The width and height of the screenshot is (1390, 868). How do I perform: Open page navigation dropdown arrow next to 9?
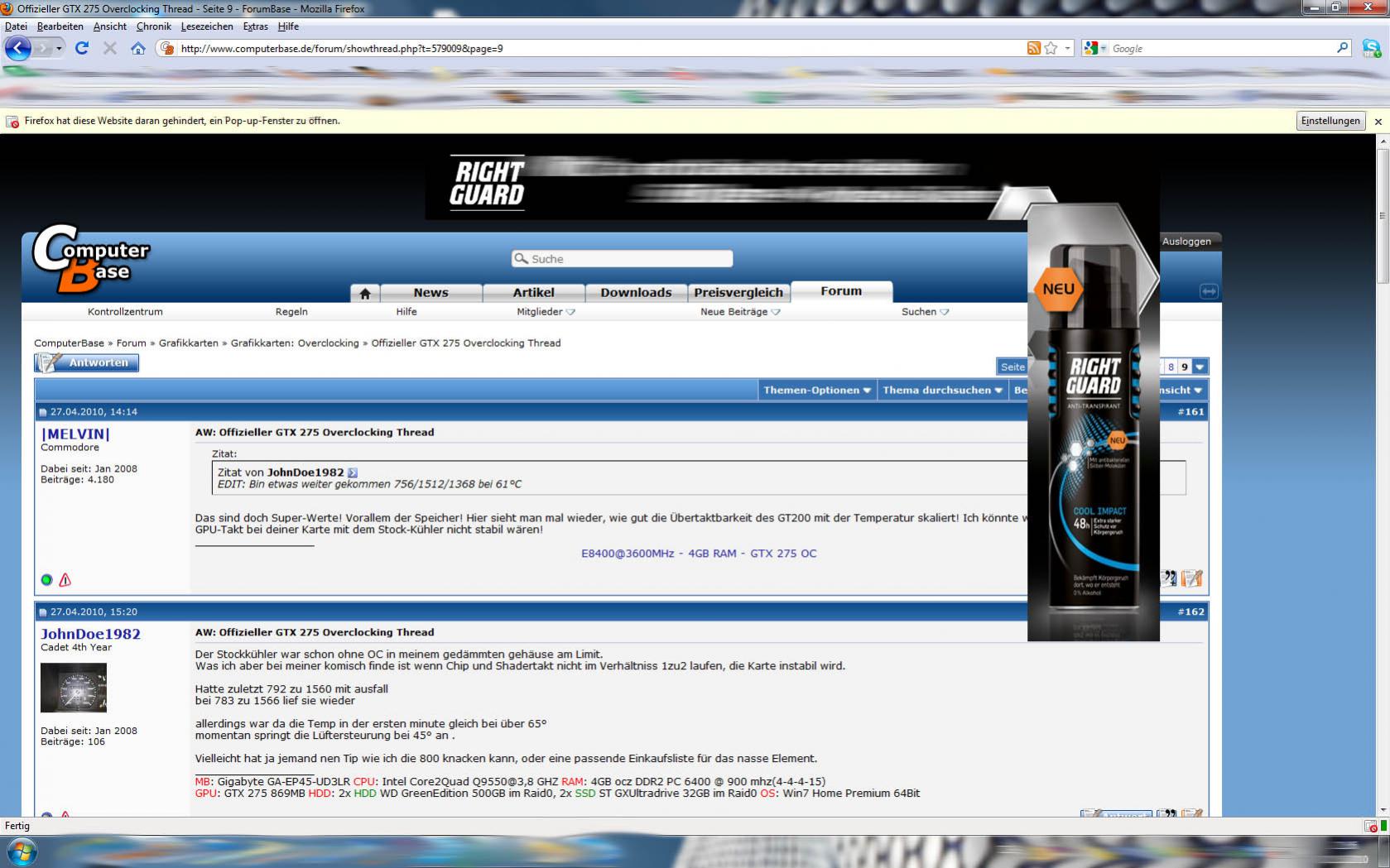click(1200, 367)
